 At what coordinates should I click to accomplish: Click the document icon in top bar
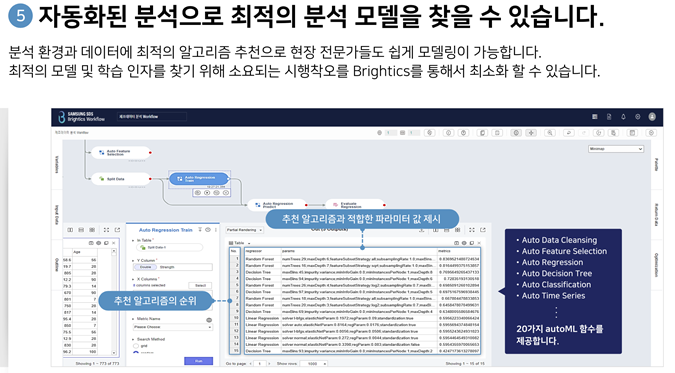pos(609,117)
